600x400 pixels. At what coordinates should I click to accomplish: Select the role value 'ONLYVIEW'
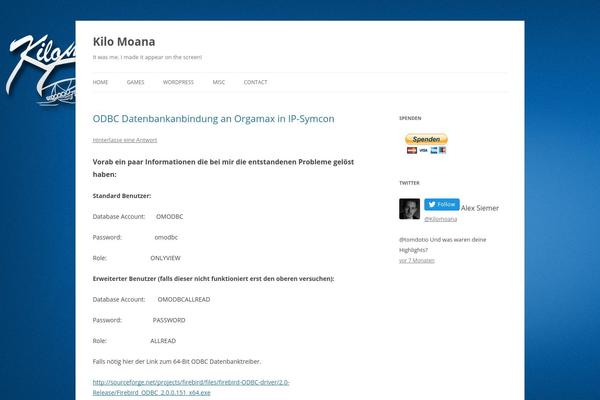click(x=165, y=258)
